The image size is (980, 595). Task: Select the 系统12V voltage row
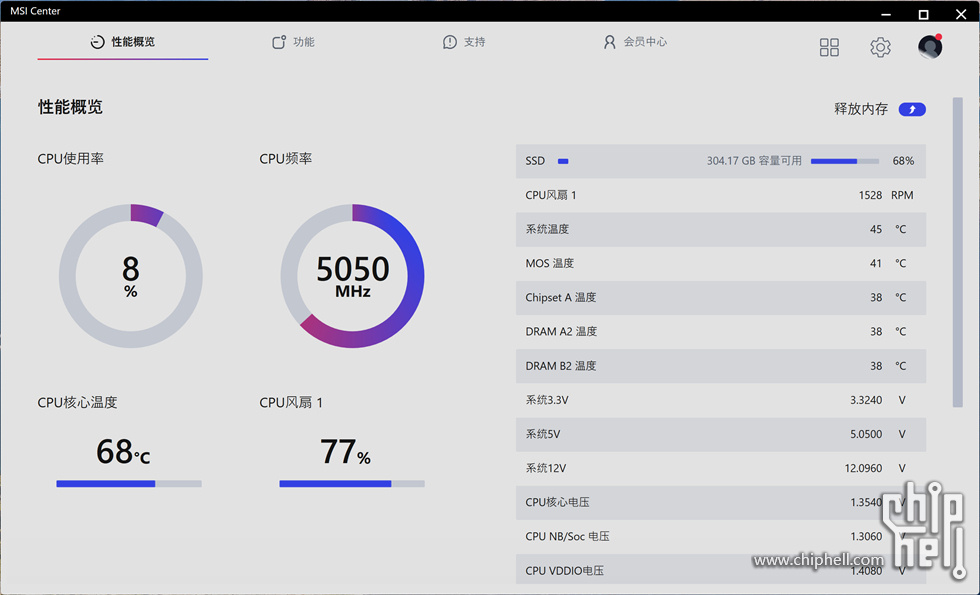(720, 468)
